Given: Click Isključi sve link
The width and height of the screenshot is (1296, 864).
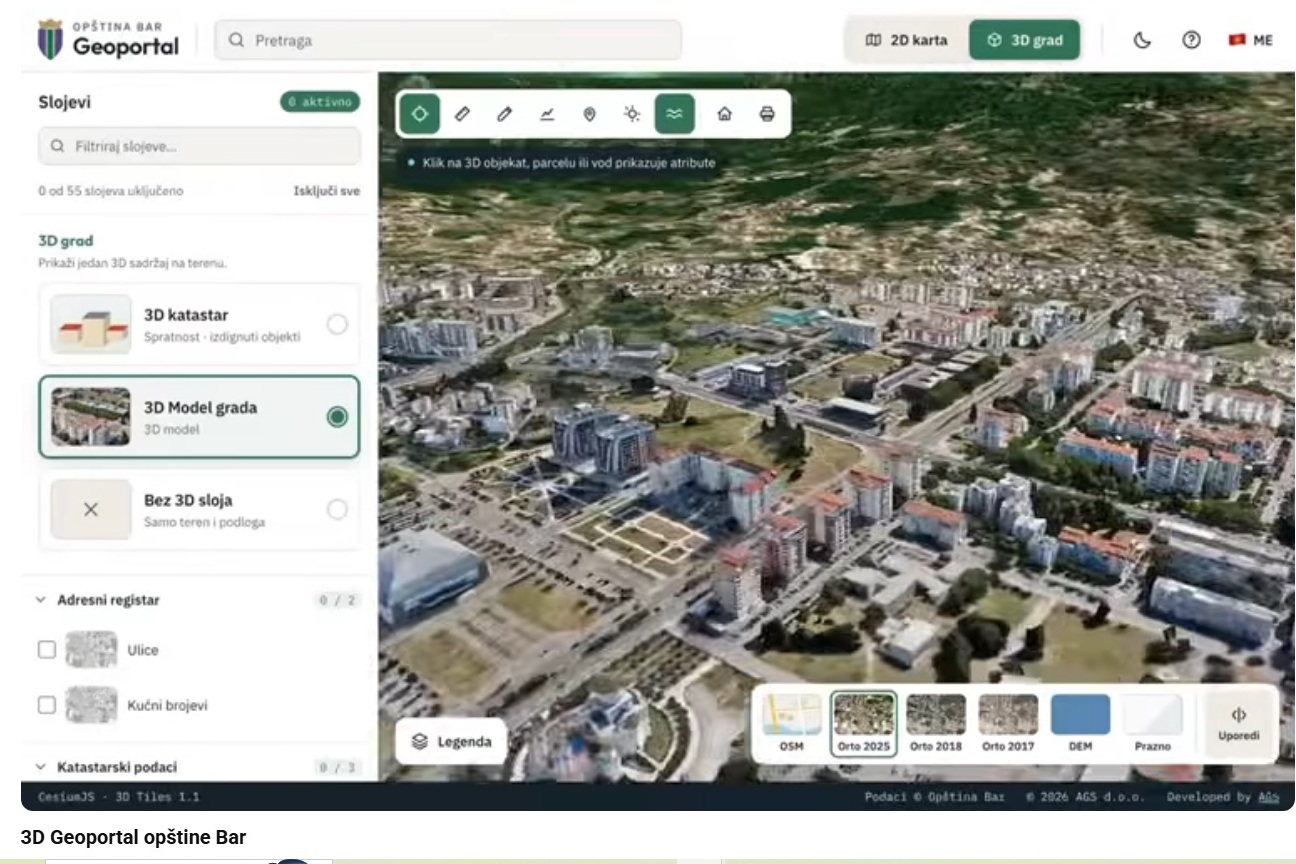Looking at the screenshot, I should 327,190.
